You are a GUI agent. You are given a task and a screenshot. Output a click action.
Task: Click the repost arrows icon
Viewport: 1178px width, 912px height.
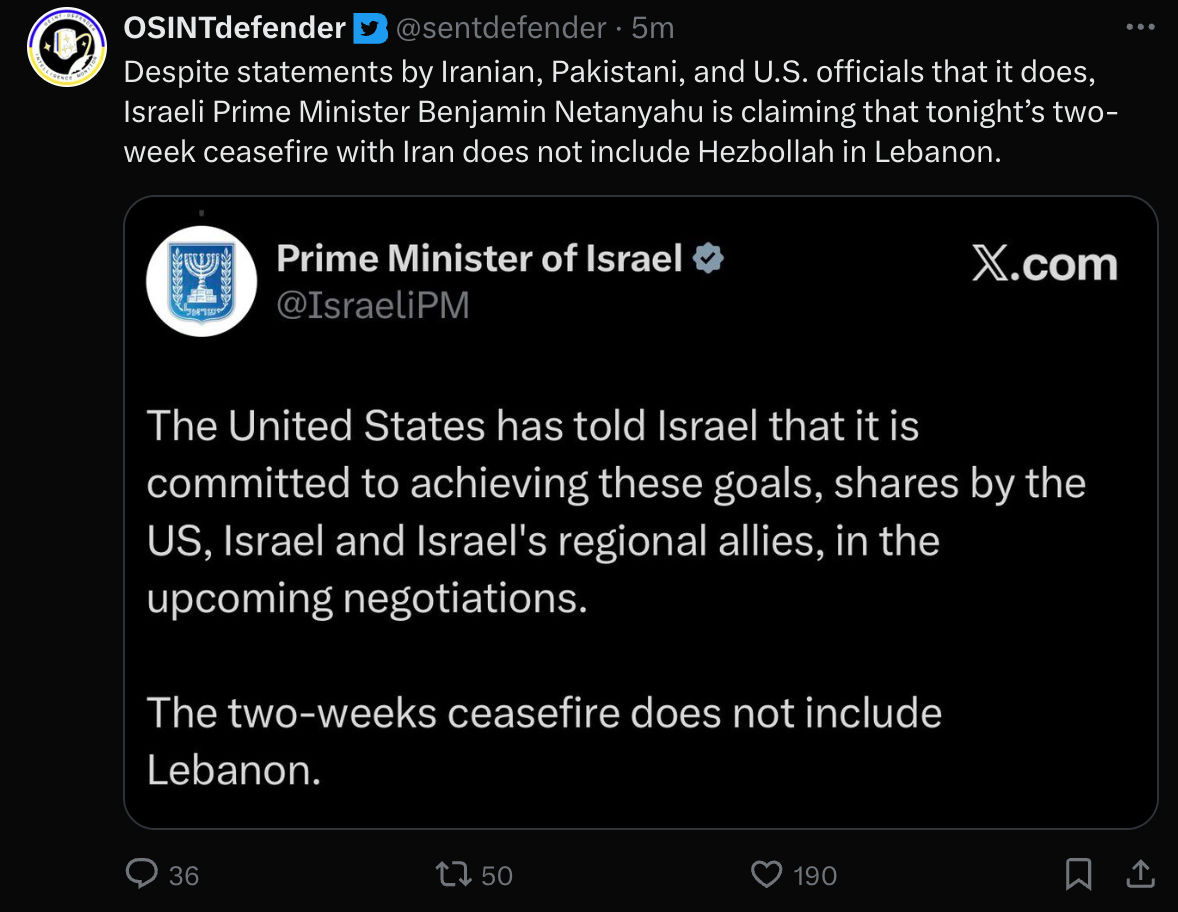(x=454, y=875)
